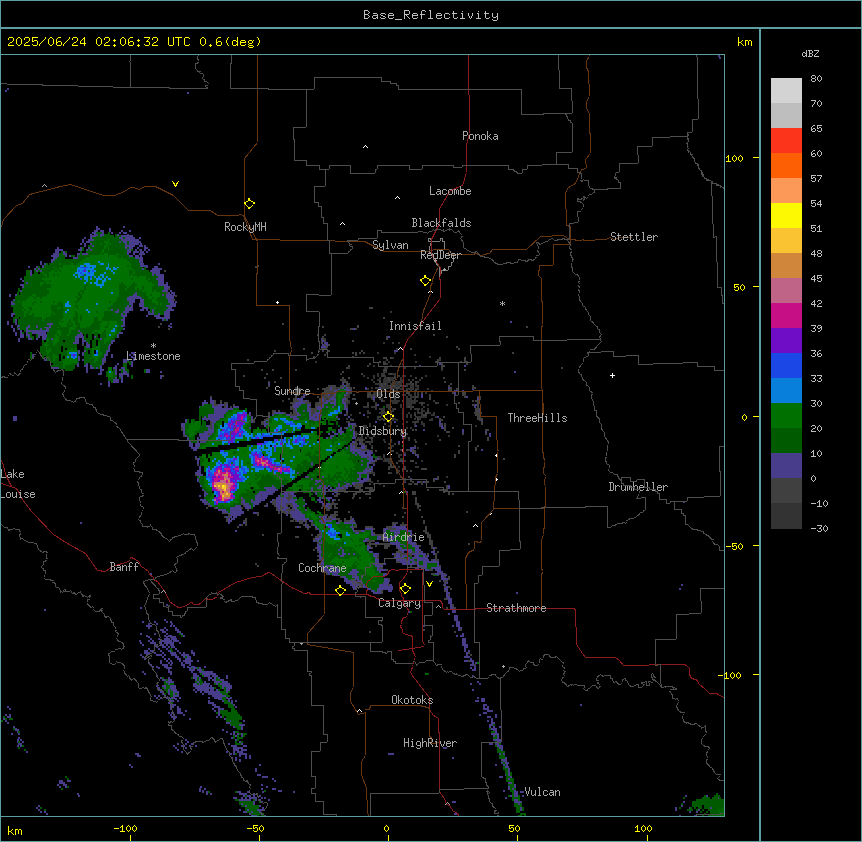The width and height of the screenshot is (862, 842).
Task: Click the Drumheller town label
Action: click(x=638, y=487)
